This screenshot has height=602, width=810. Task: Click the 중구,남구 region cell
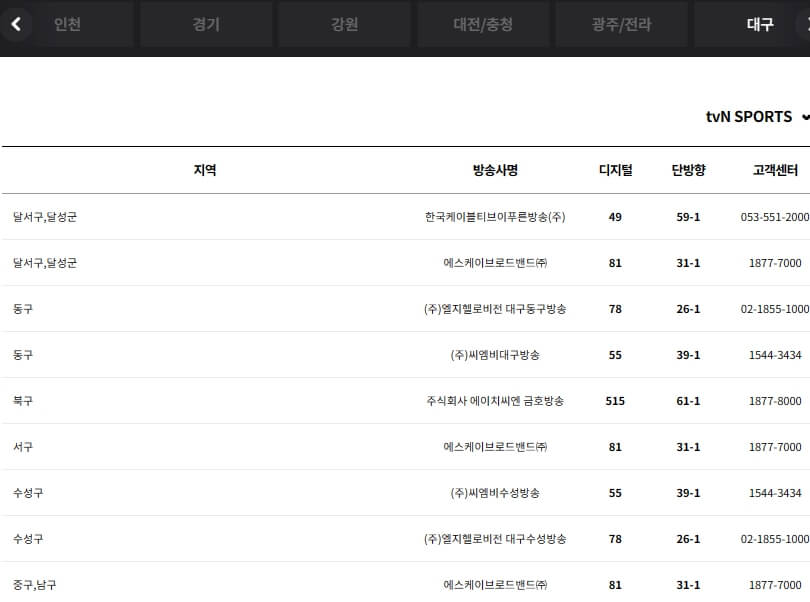(35, 585)
